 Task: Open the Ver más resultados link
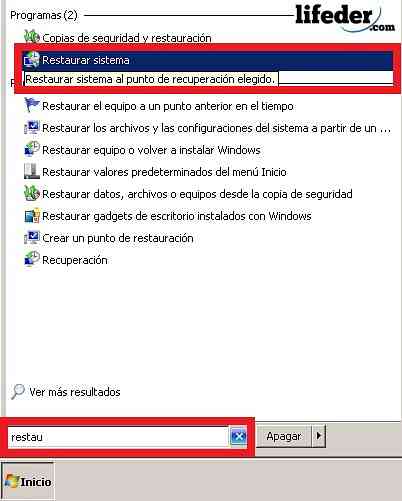click(75, 392)
